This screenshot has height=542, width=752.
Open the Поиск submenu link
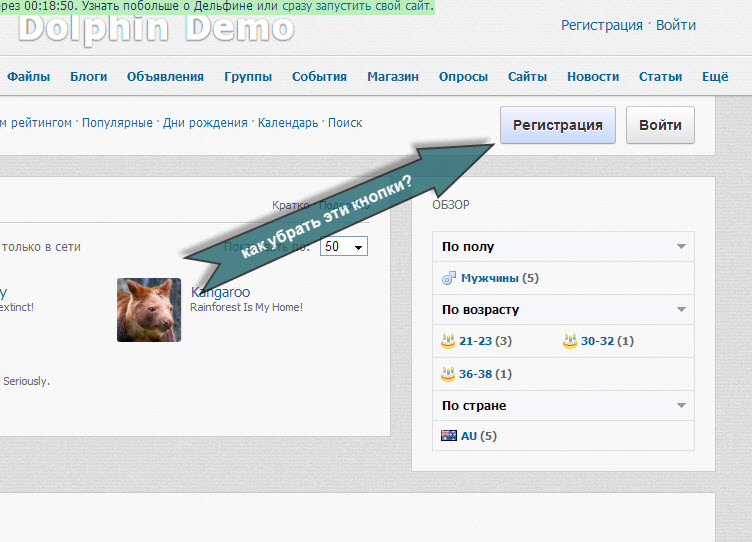(345, 123)
